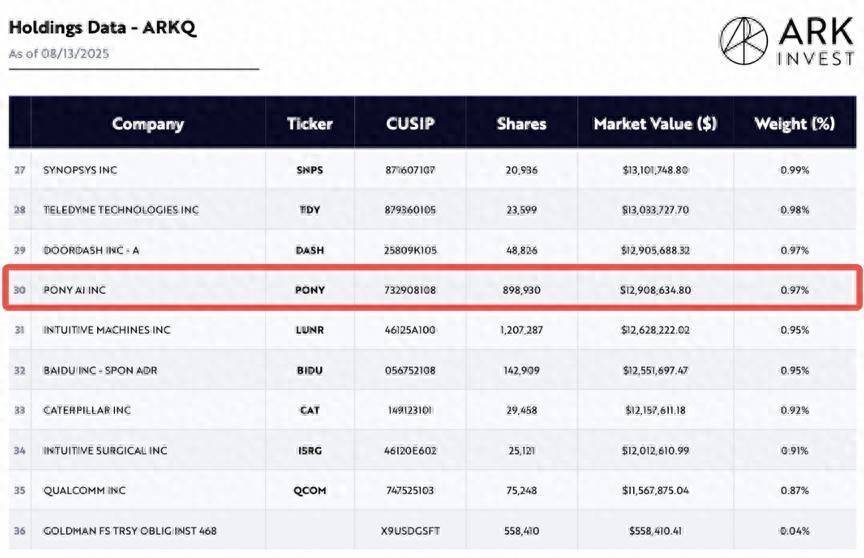Click market value $12,012,610.99
864x558 pixels.
[x=655, y=450]
